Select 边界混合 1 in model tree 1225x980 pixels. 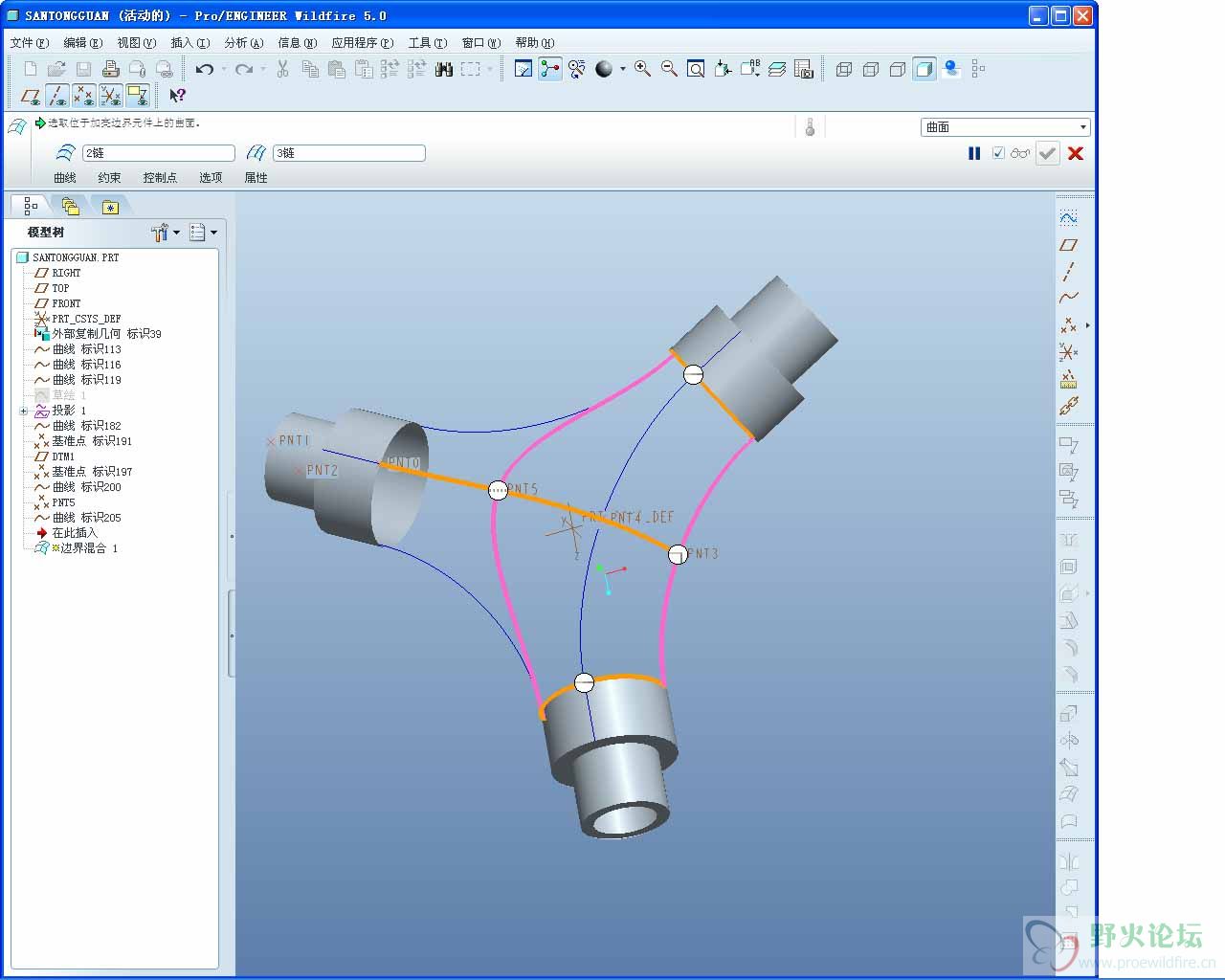tap(76, 548)
